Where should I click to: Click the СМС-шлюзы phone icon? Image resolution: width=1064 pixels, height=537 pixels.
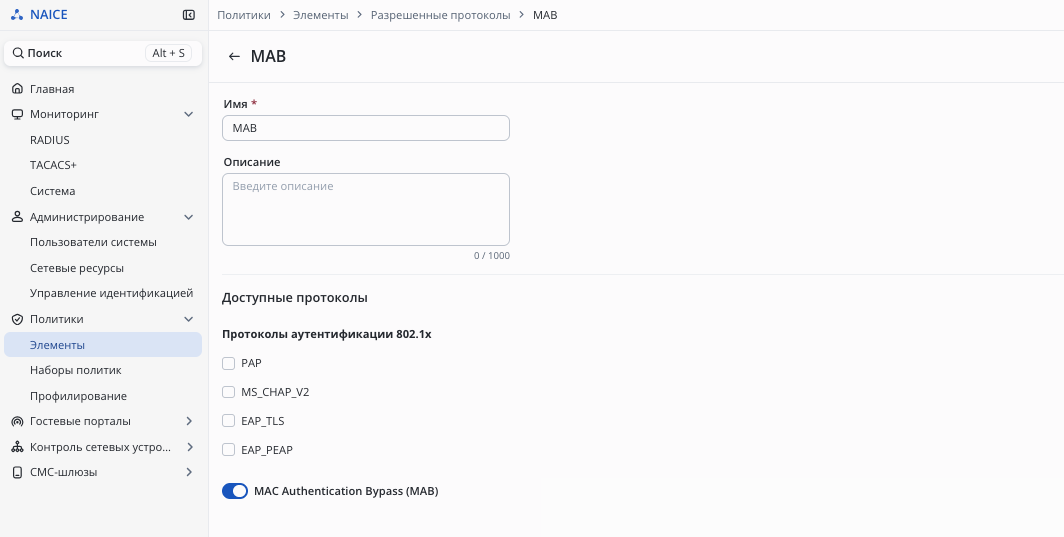point(17,472)
